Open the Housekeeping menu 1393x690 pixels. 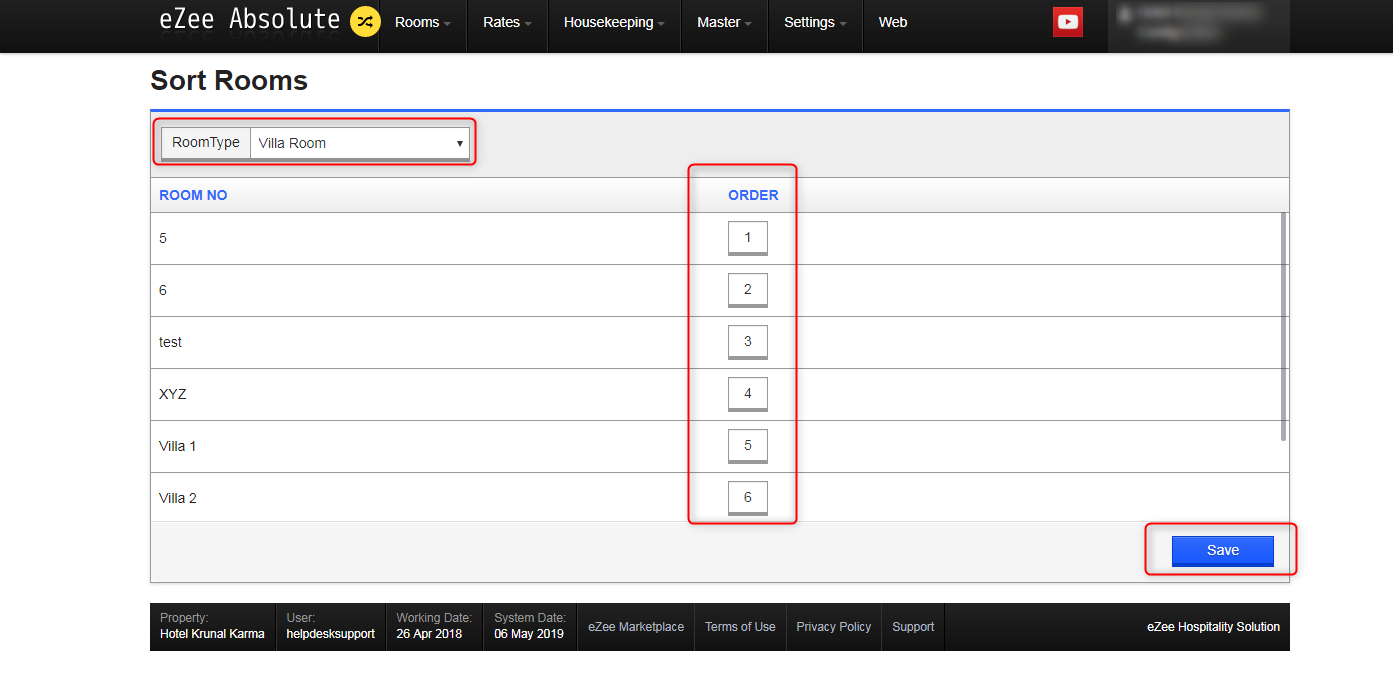tap(614, 22)
